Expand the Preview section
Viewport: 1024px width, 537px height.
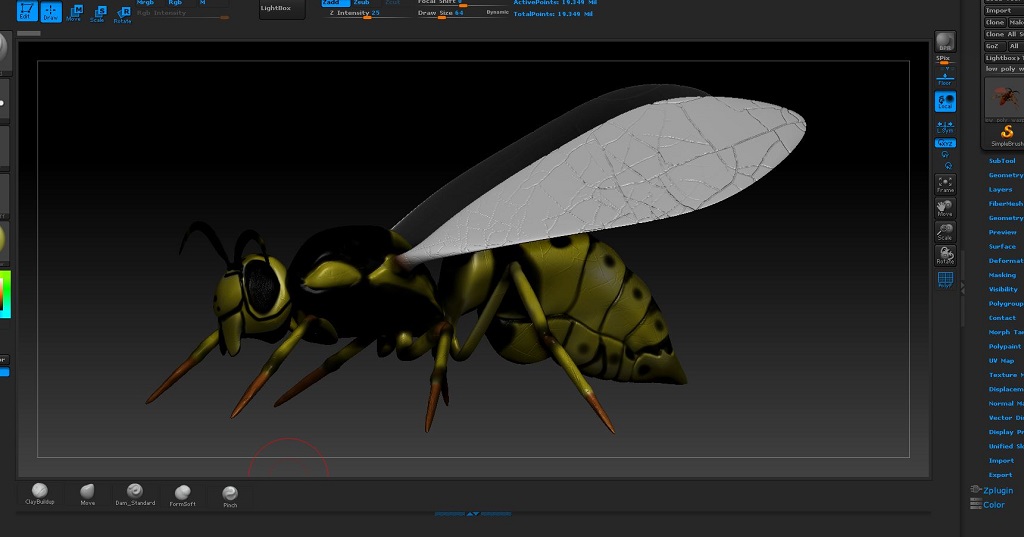1002,232
